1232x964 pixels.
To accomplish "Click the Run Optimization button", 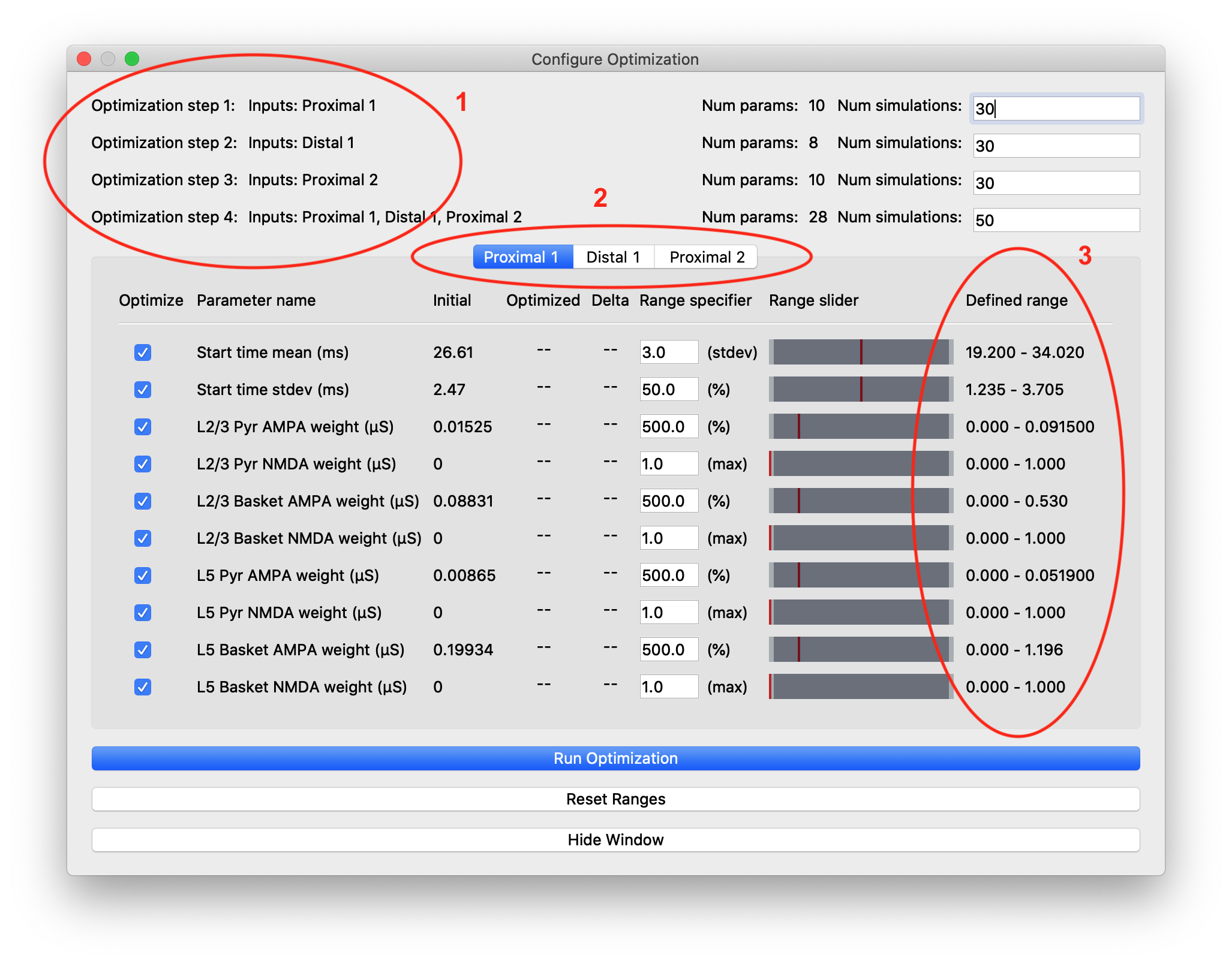I will [615, 758].
